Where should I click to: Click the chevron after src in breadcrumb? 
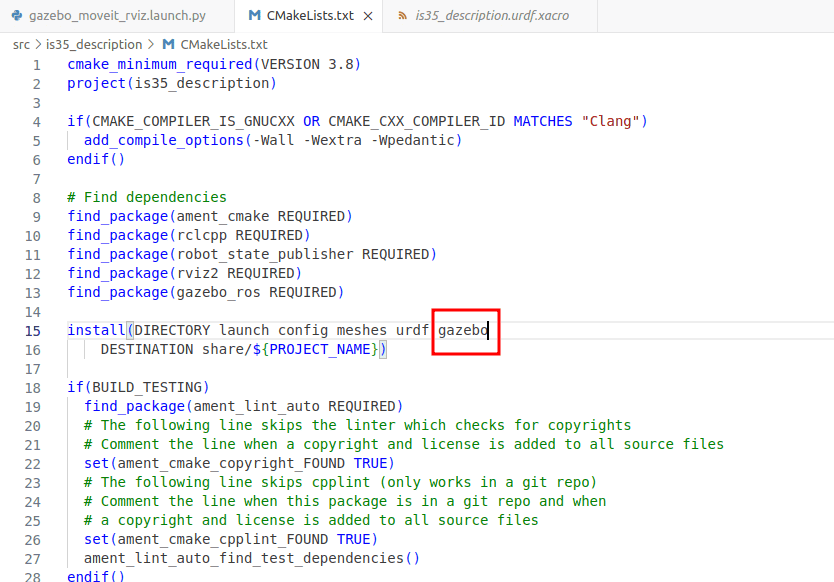[38, 45]
